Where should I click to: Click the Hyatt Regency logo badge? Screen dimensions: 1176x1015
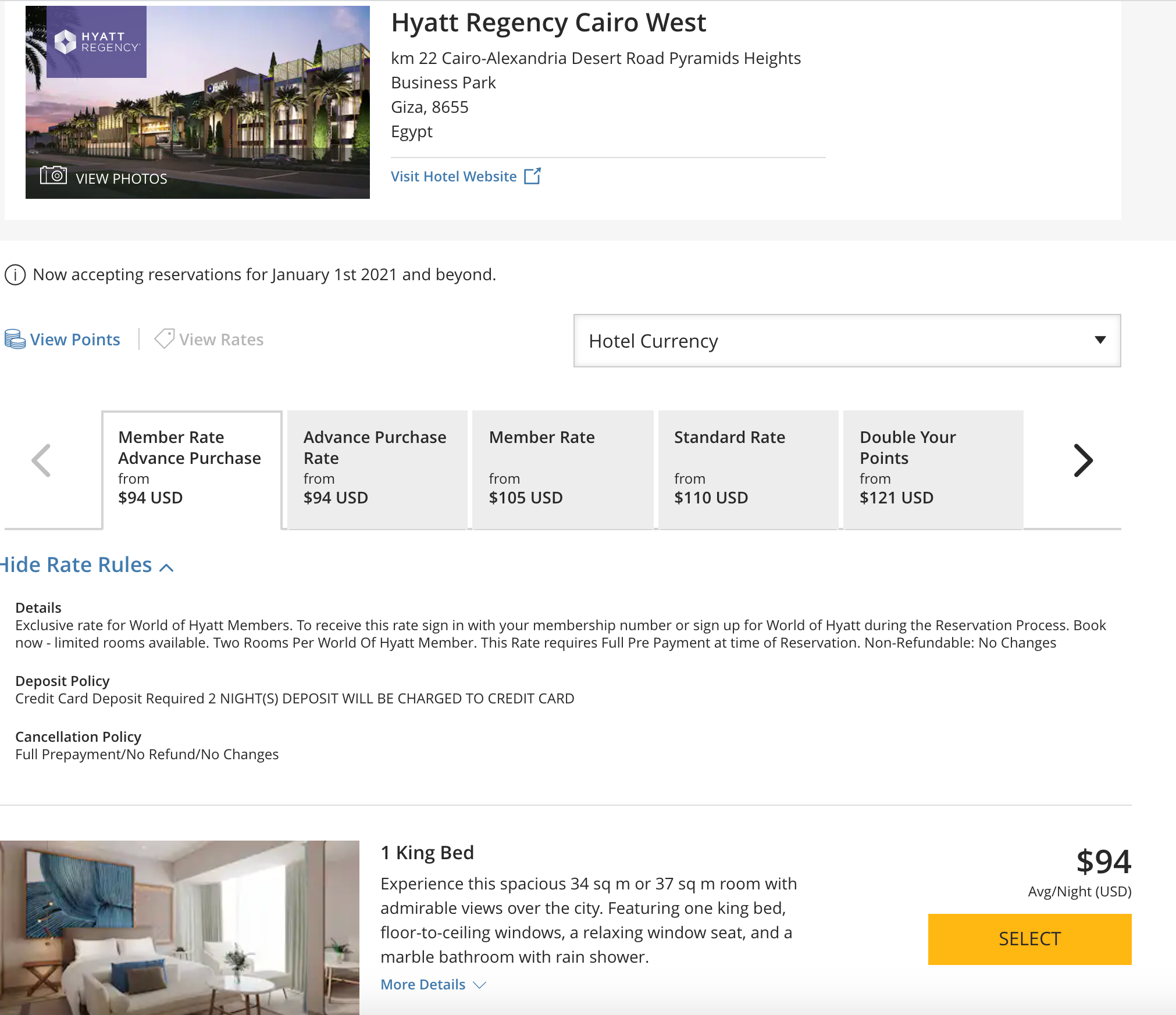coord(97,42)
